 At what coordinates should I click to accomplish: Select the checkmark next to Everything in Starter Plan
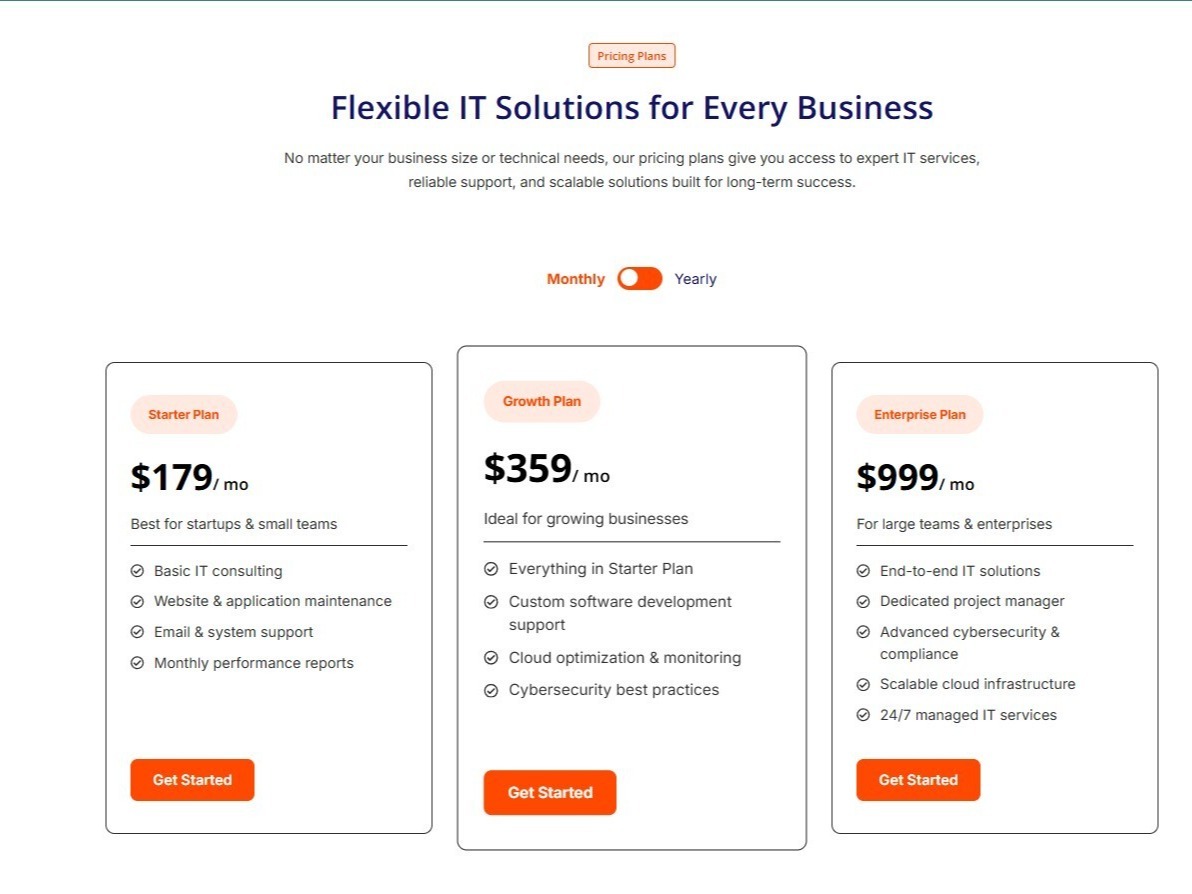[x=490, y=568]
